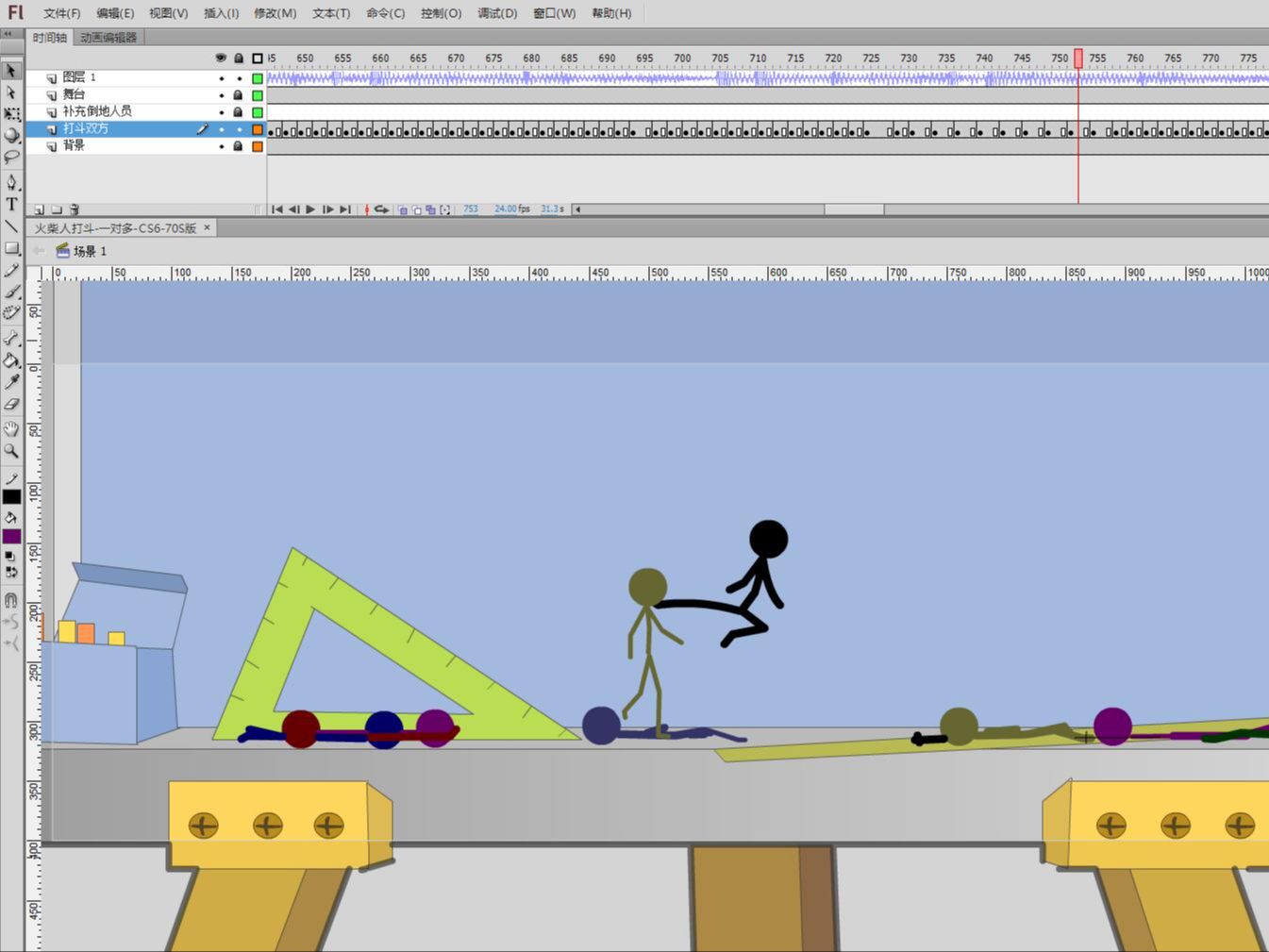Switch to the 时间轴 tab
Viewport: 1269px width, 952px height.
(50, 38)
